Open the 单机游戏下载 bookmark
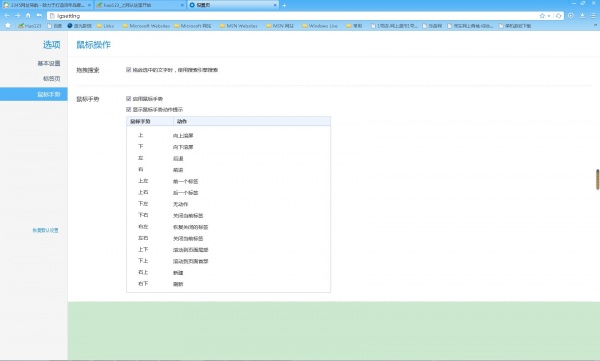The height and width of the screenshot is (361, 600). coord(515,26)
